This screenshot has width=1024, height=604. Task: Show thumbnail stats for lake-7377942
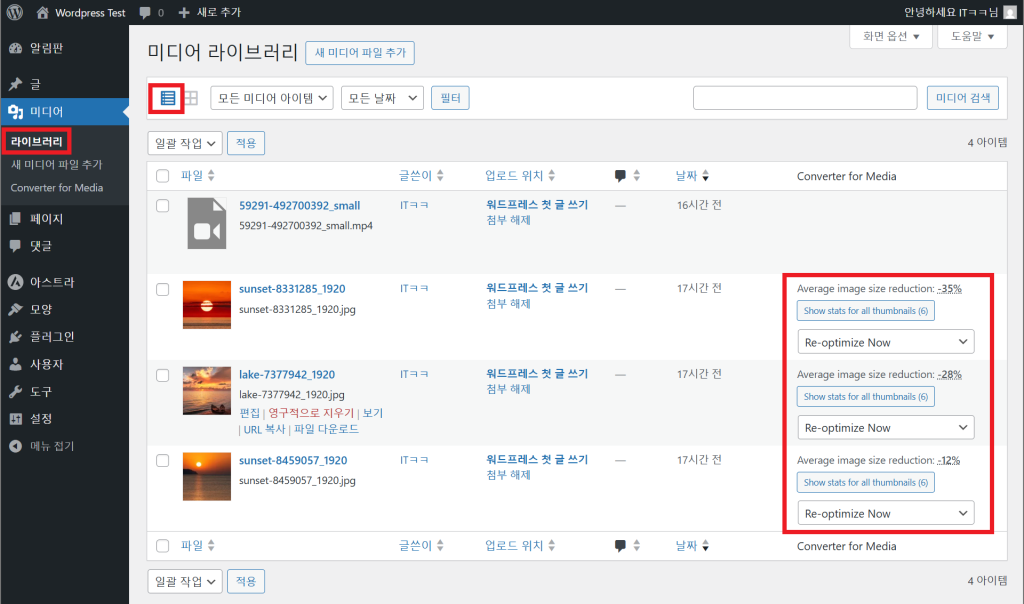point(865,396)
